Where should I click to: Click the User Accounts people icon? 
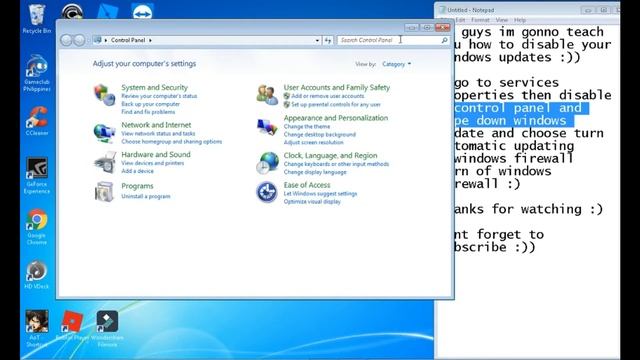[267, 95]
